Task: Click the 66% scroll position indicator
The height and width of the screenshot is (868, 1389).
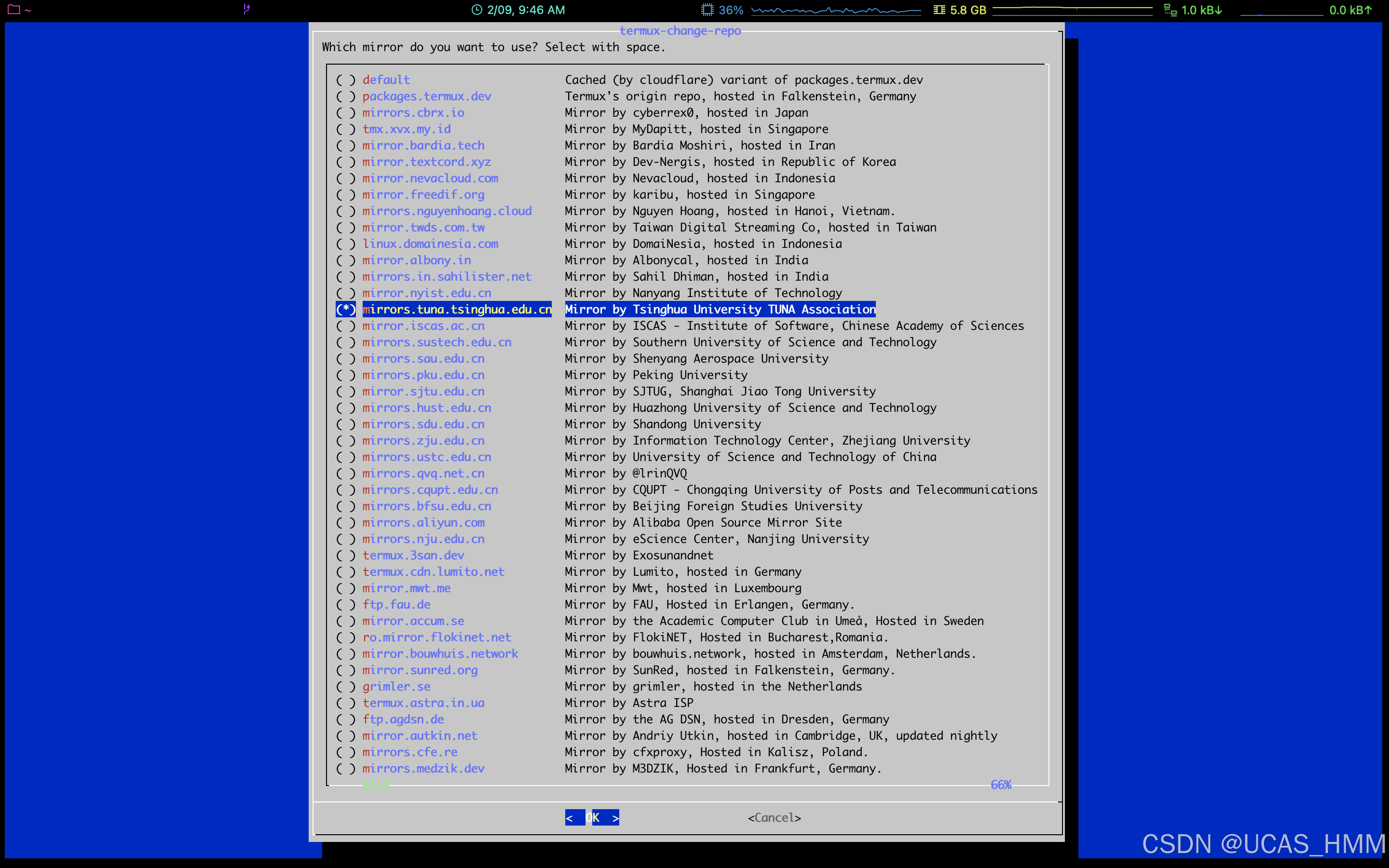Action: 1000,785
